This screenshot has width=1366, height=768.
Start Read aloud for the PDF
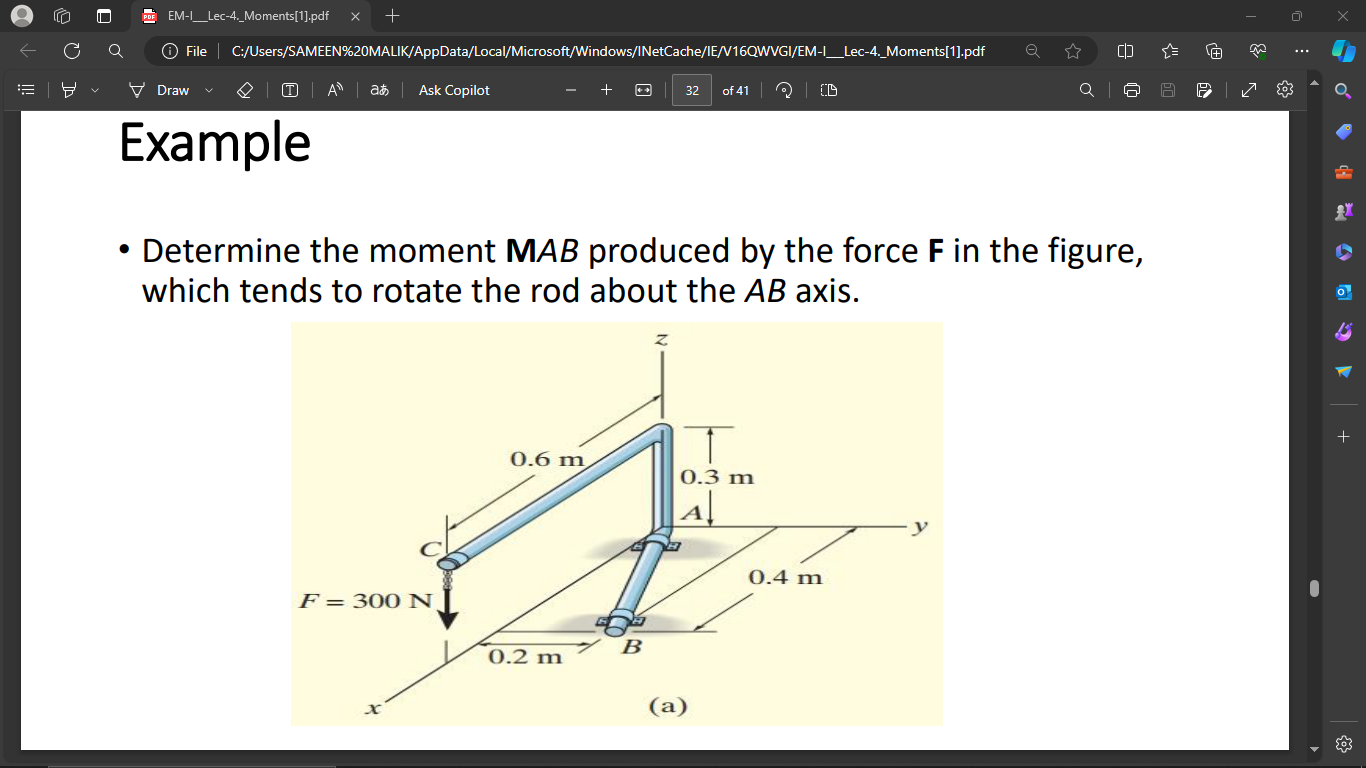click(334, 90)
